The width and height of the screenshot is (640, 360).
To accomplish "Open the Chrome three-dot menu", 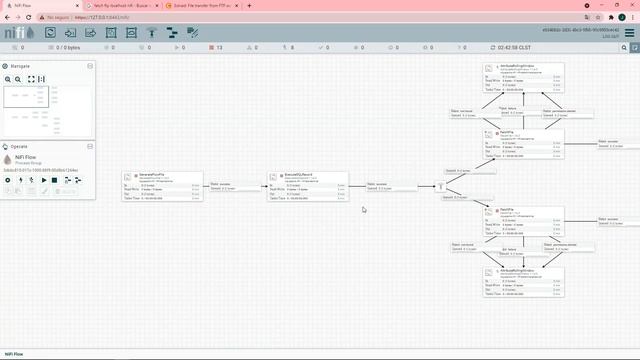I will click(x=633, y=17).
